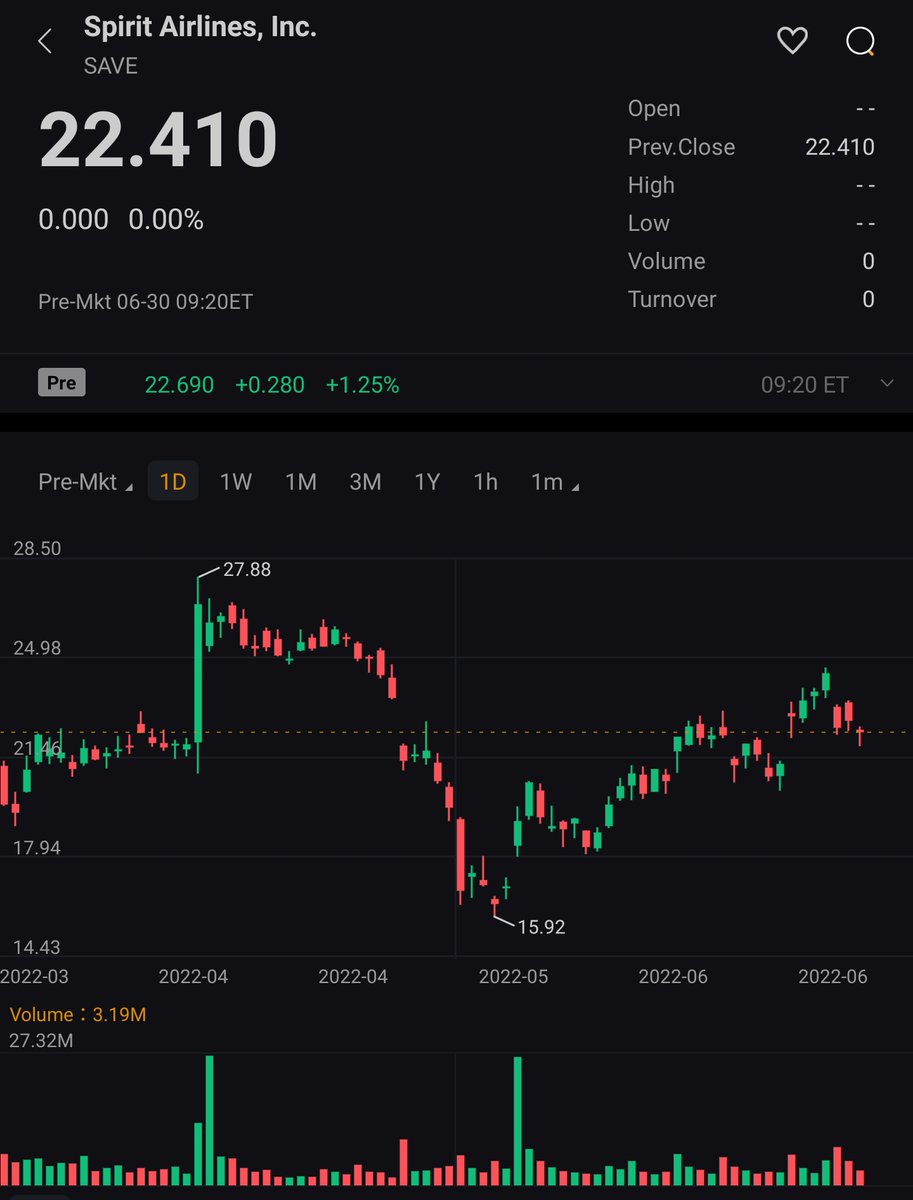Viewport: 913px width, 1200px height.
Task: Click the Prev.Close value 22.410
Action: (840, 147)
